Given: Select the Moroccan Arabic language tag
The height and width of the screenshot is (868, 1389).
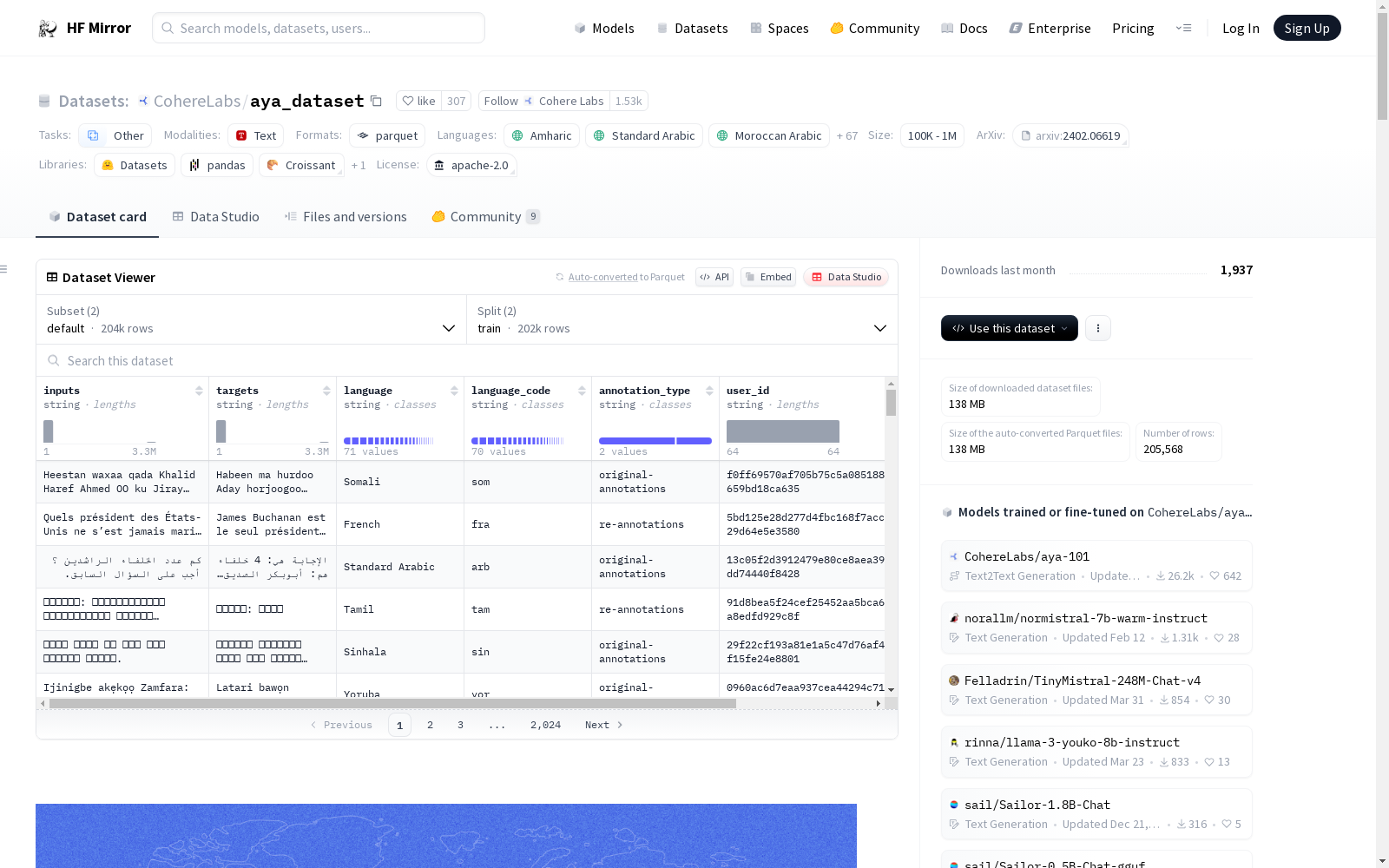Looking at the screenshot, I should coord(769,135).
